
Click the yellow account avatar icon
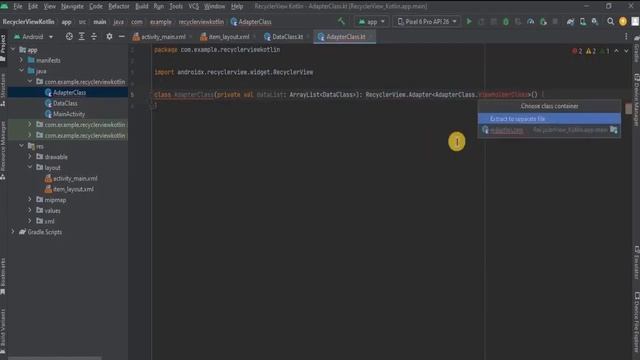[623, 22]
